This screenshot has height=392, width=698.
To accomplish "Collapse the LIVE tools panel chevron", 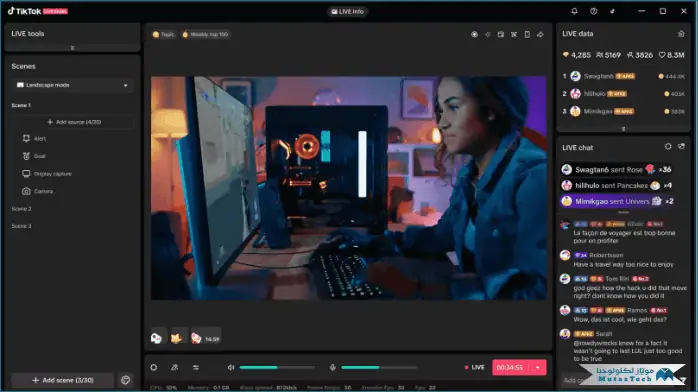I will point(72,48).
